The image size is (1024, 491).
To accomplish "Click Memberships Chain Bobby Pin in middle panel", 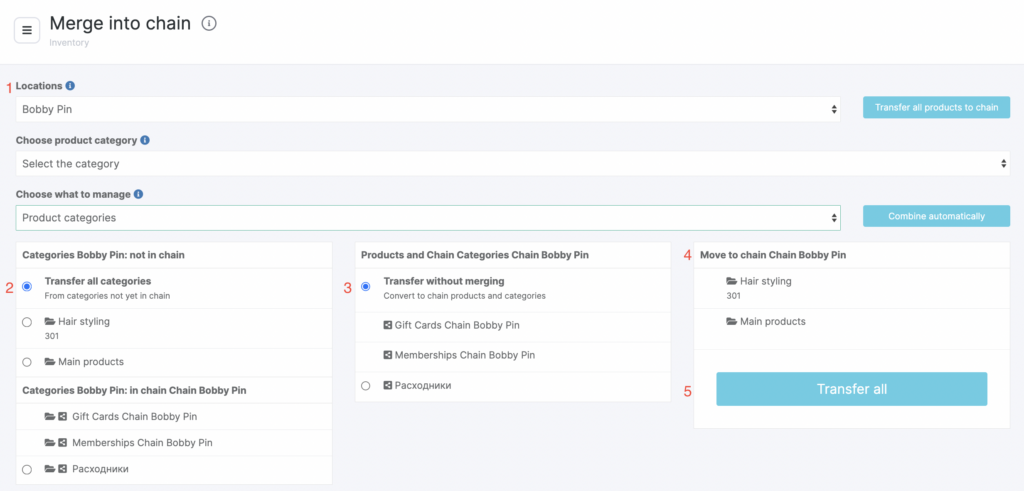I will click(x=464, y=355).
